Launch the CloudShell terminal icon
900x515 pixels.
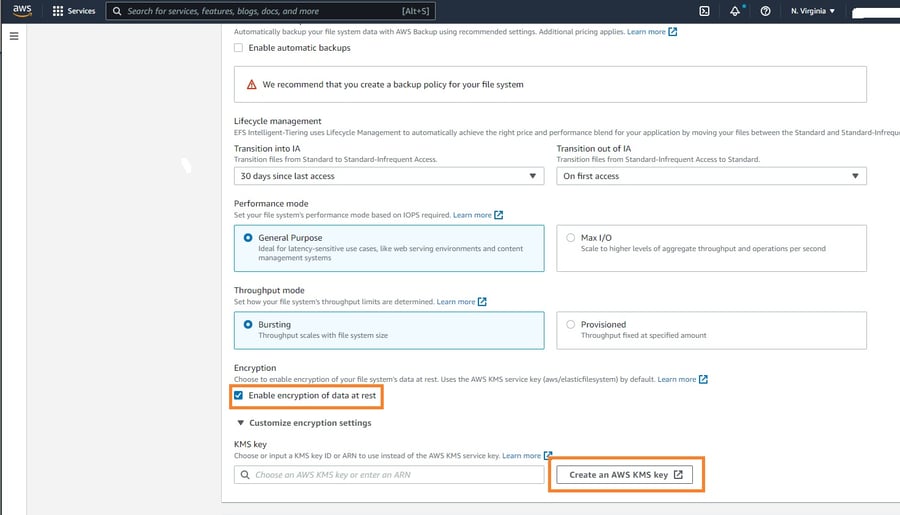tap(704, 11)
